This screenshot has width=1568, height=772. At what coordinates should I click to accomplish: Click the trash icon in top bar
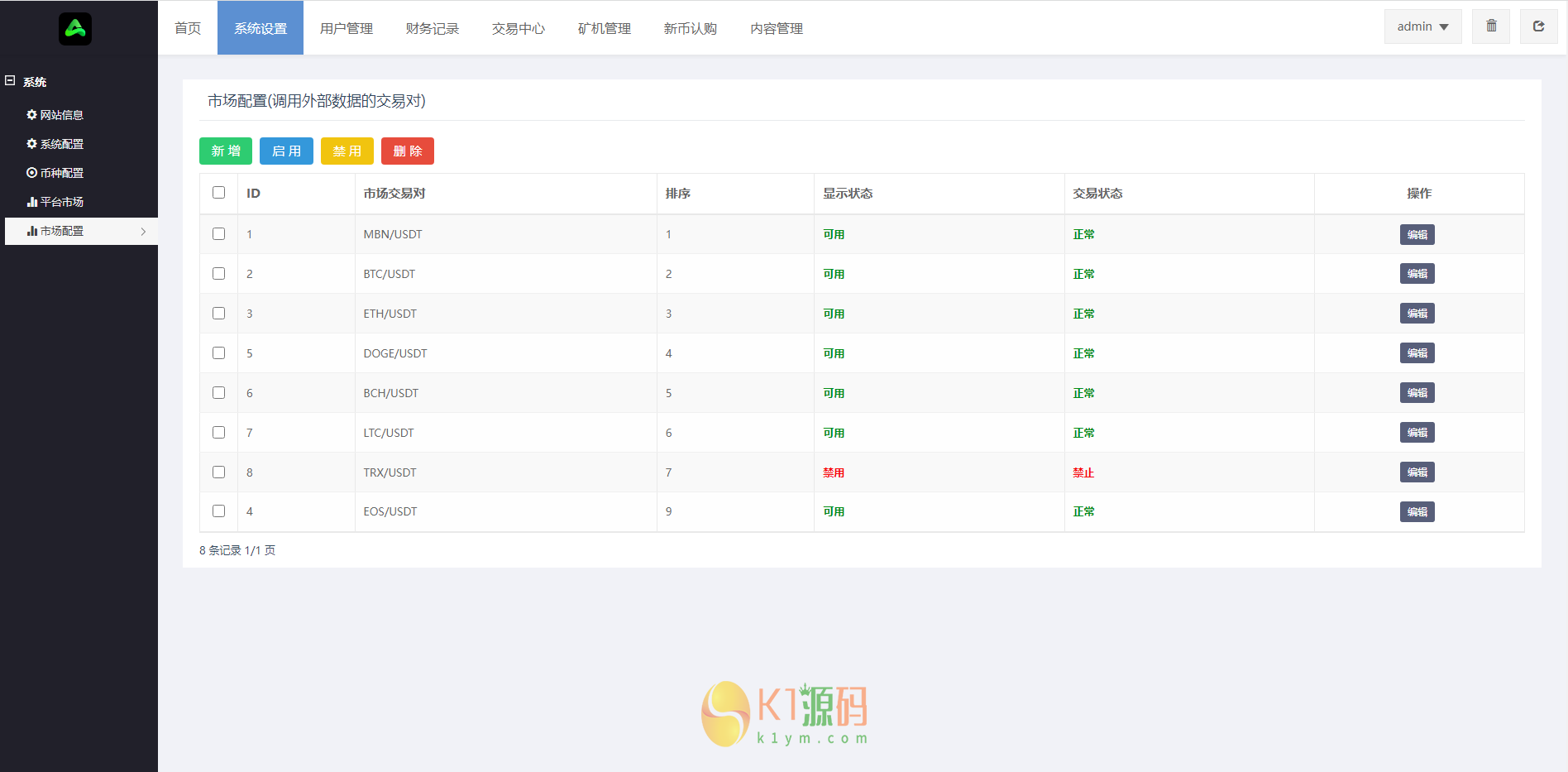[x=1491, y=26]
